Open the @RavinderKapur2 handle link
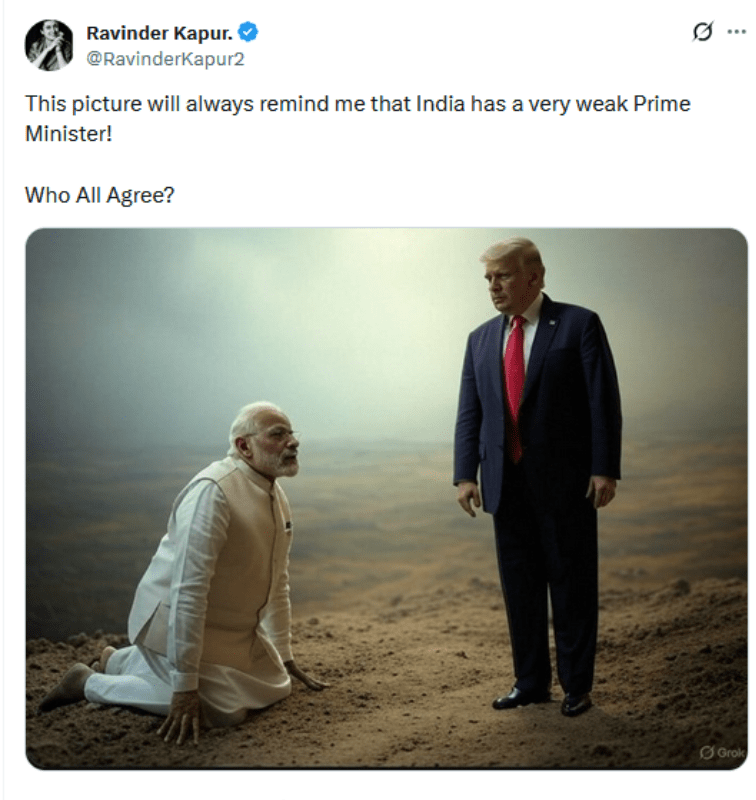 165,59
